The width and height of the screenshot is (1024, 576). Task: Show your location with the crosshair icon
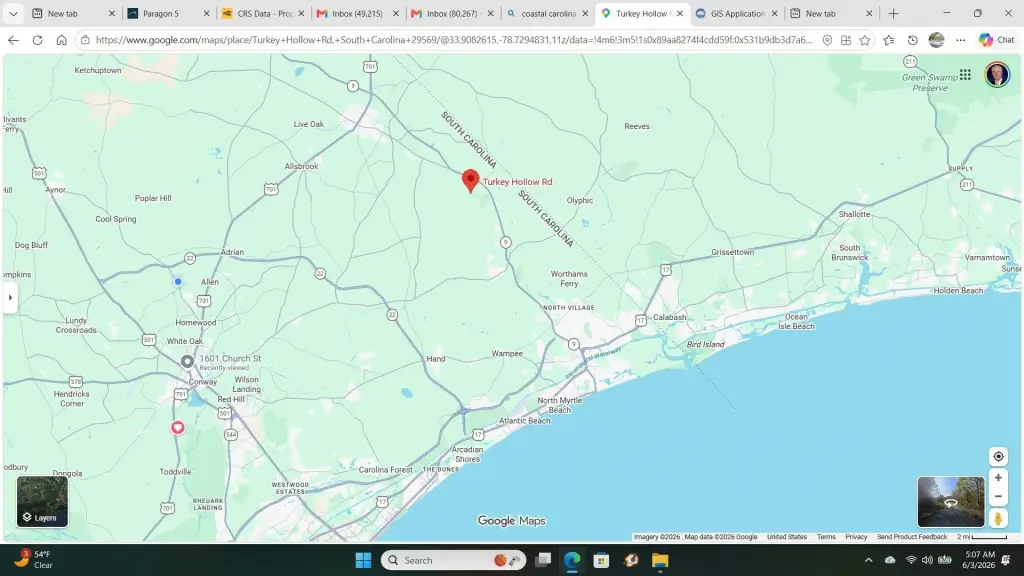click(x=998, y=456)
